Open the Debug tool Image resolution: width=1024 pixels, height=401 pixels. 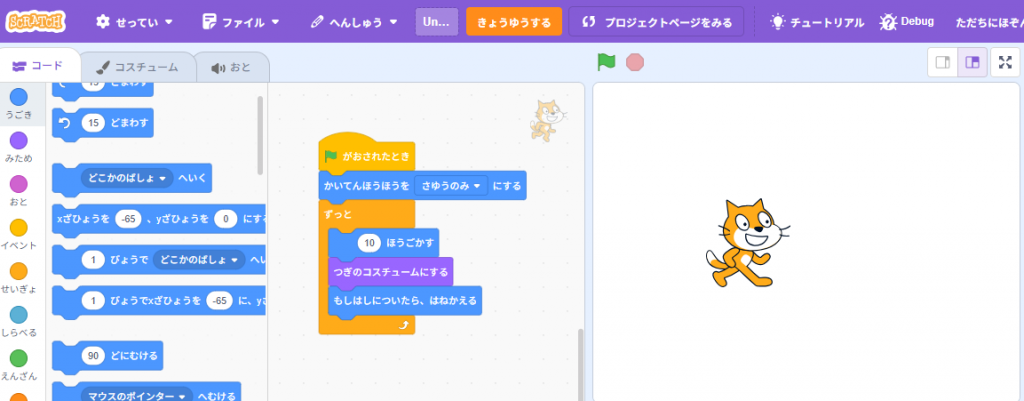coord(907,22)
